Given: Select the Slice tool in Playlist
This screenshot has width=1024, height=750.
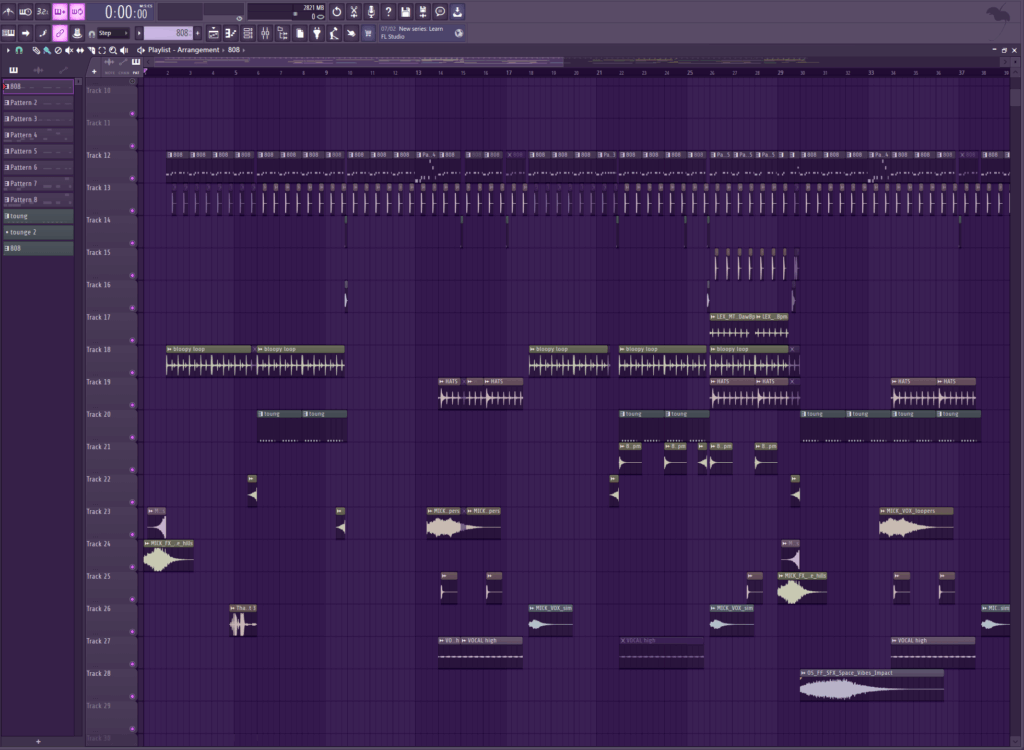Looking at the screenshot, I should click(91, 50).
